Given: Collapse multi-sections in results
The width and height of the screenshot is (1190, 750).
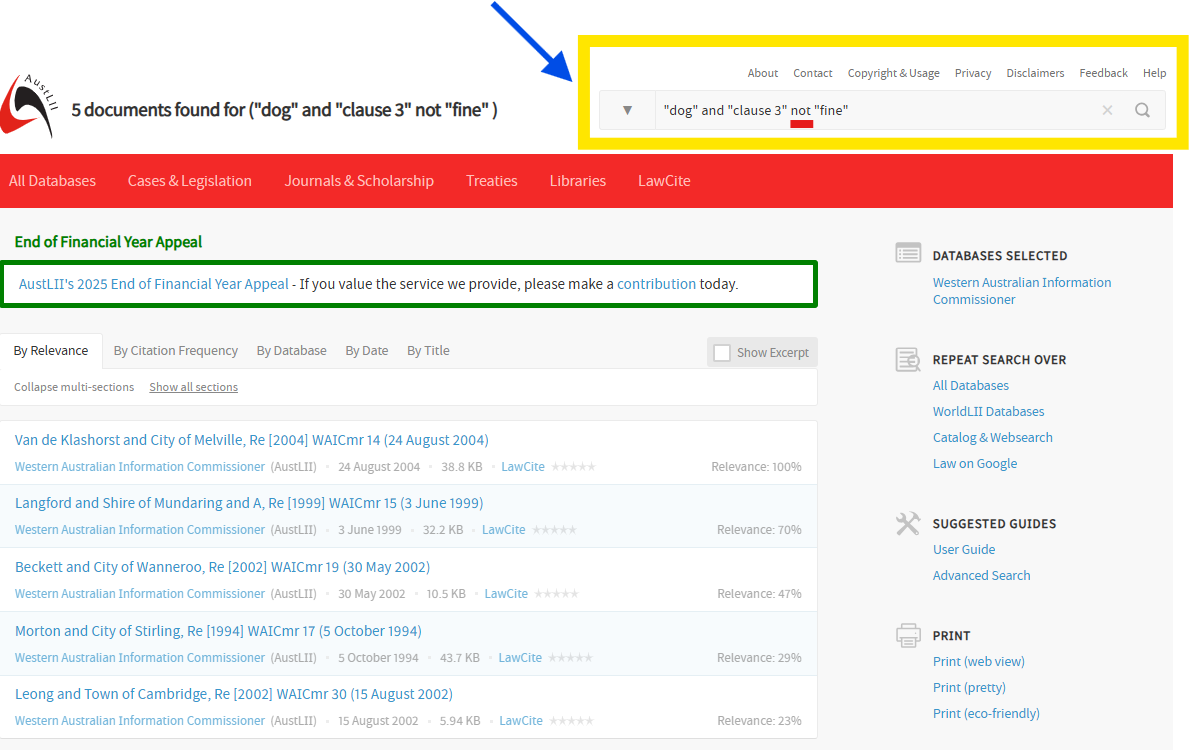Looking at the screenshot, I should tap(74, 387).
